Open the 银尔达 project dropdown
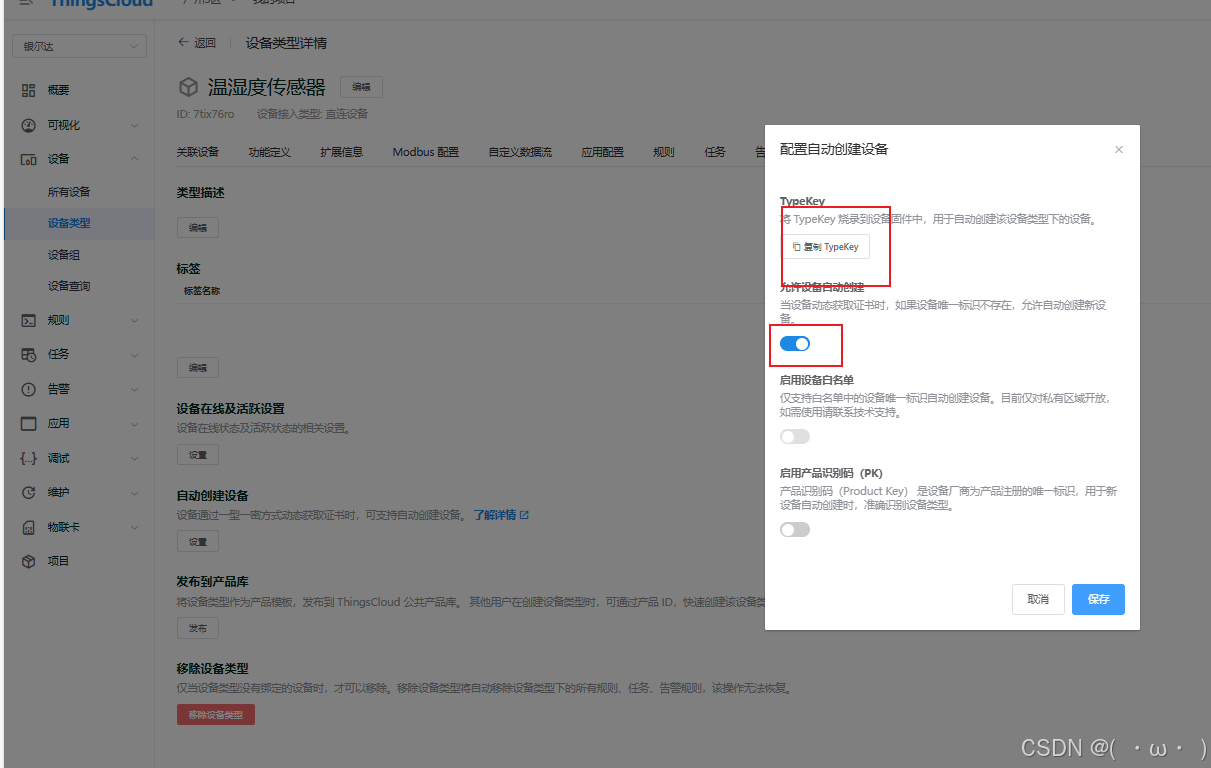This screenshot has width=1211, height=768. tap(79, 46)
